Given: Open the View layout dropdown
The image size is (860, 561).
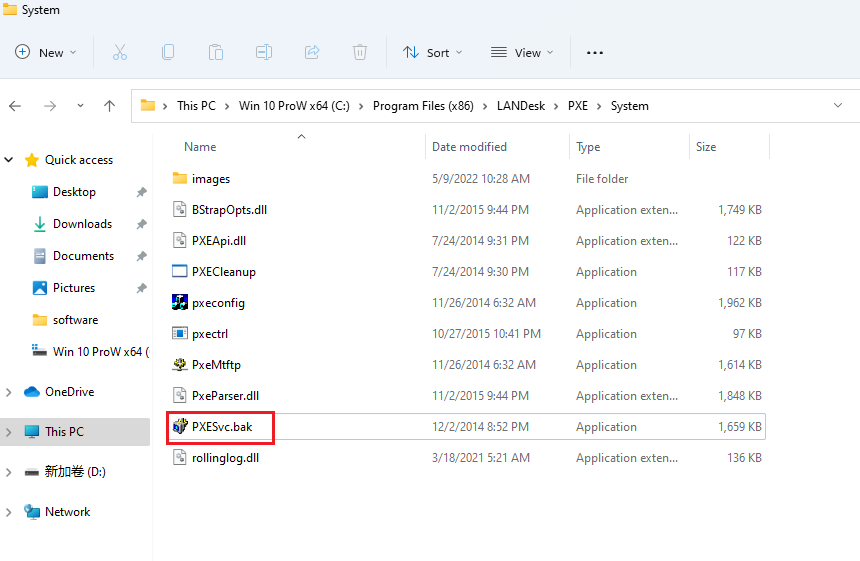Looking at the screenshot, I should (x=522, y=53).
